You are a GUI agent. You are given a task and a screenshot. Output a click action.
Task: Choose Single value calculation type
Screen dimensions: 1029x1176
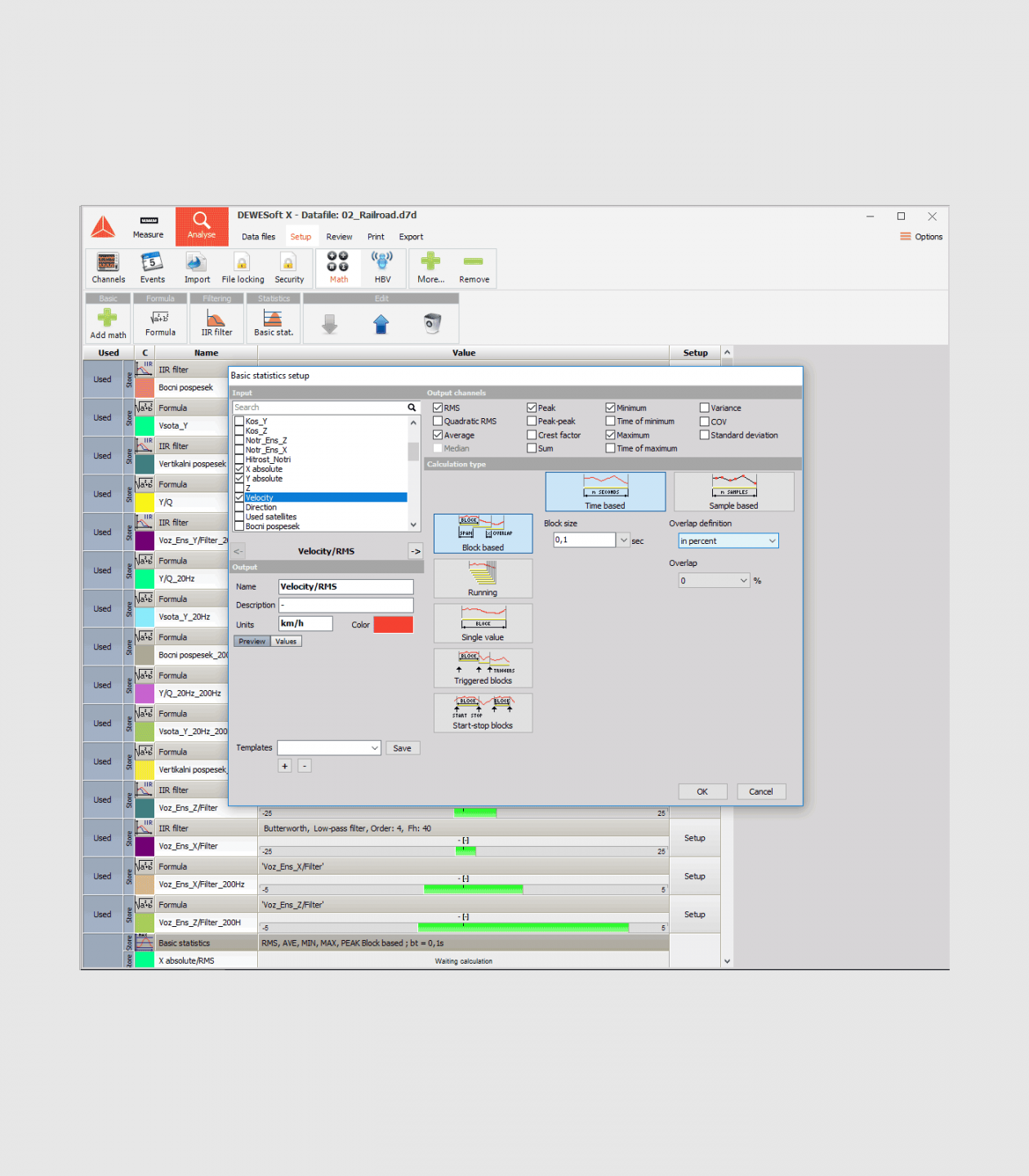pyautogui.click(x=483, y=623)
